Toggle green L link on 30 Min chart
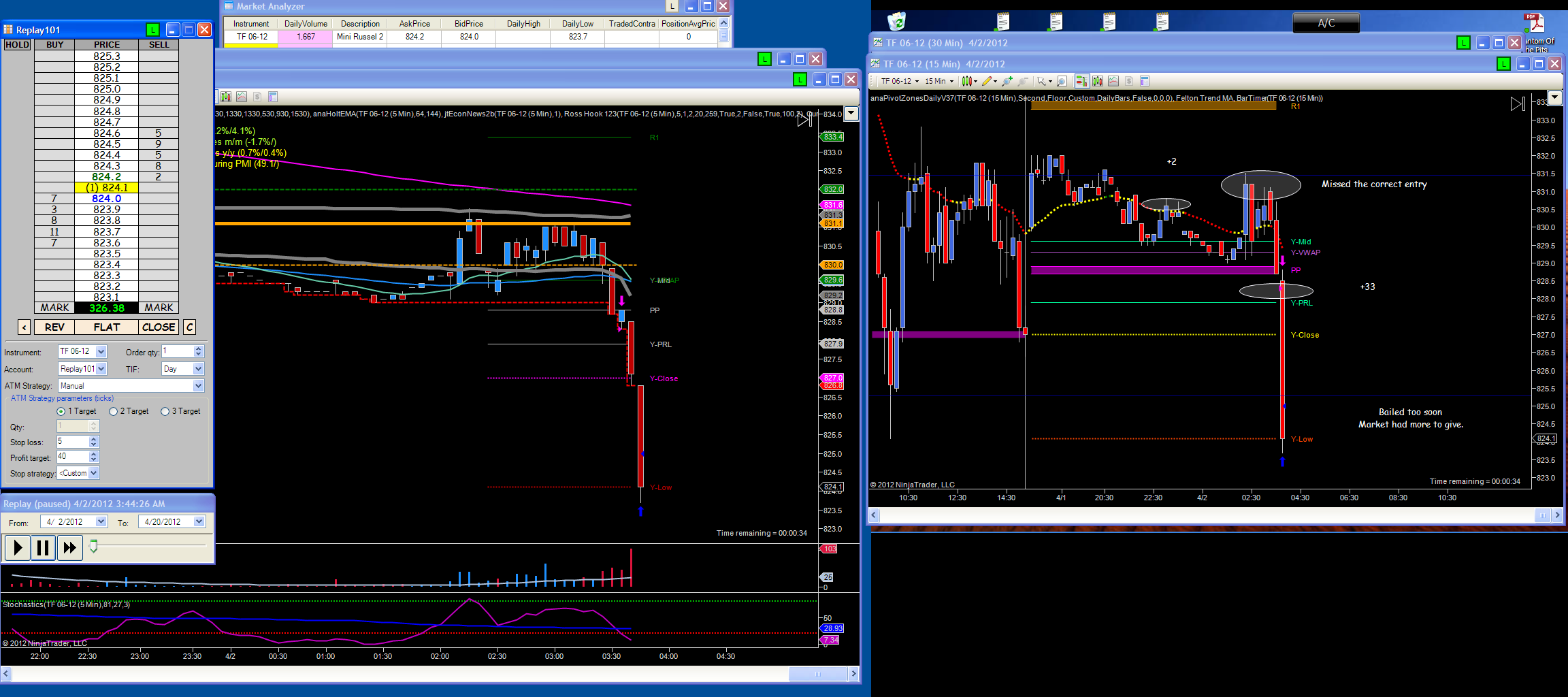The width and height of the screenshot is (1568, 697). click(x=1464, y=42)
